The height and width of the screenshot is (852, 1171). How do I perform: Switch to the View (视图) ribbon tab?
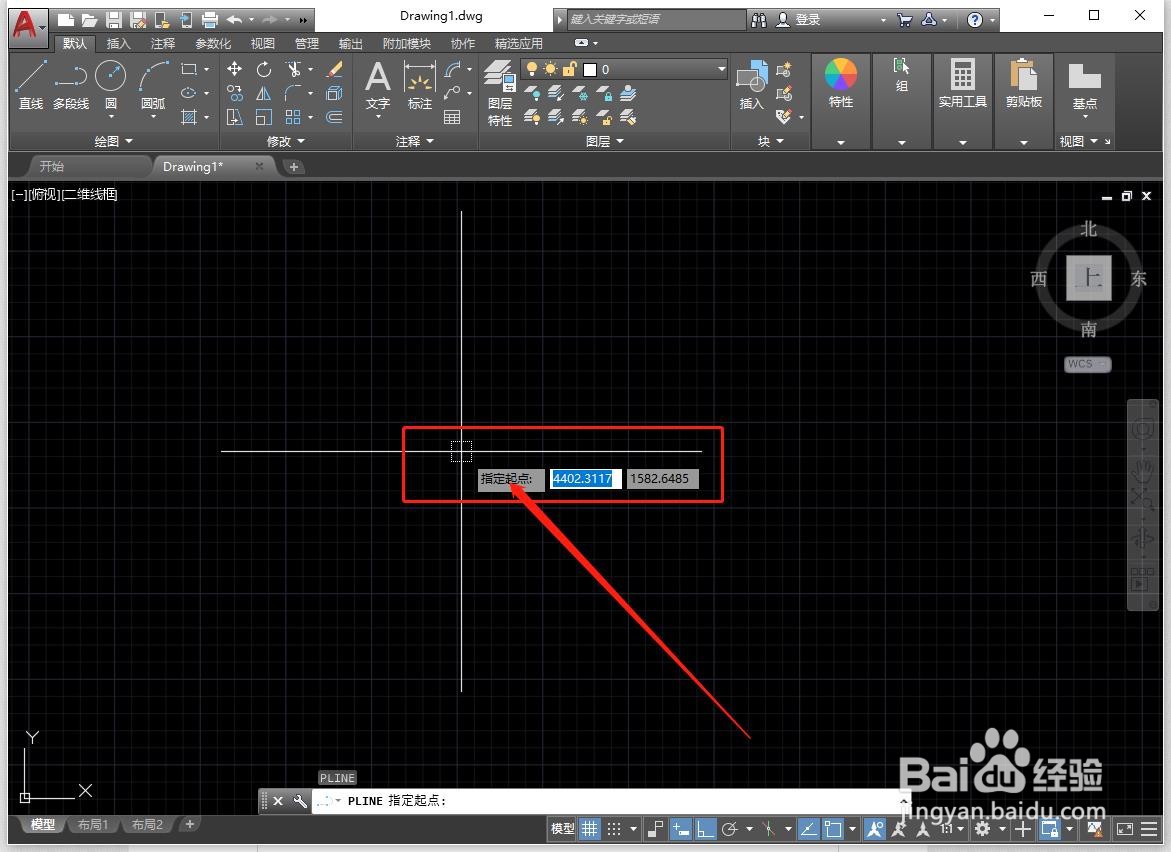[x=262, y=43]
